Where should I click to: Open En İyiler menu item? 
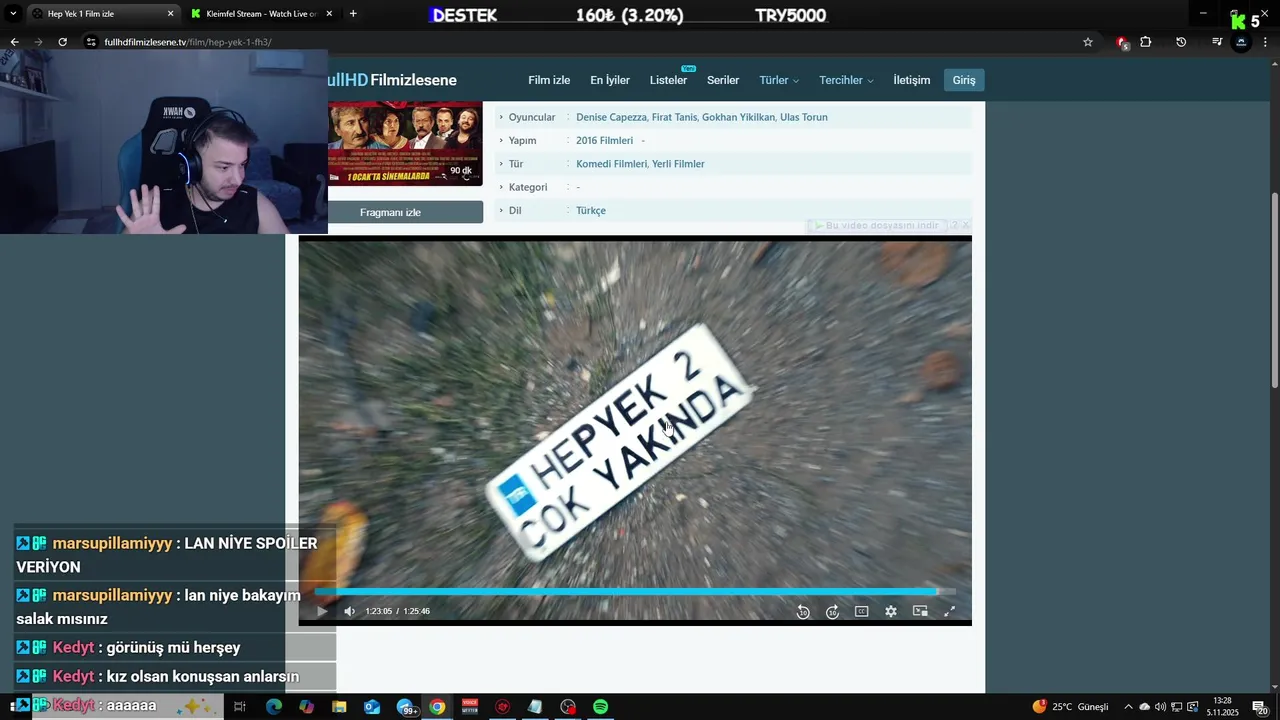[610, 80]
